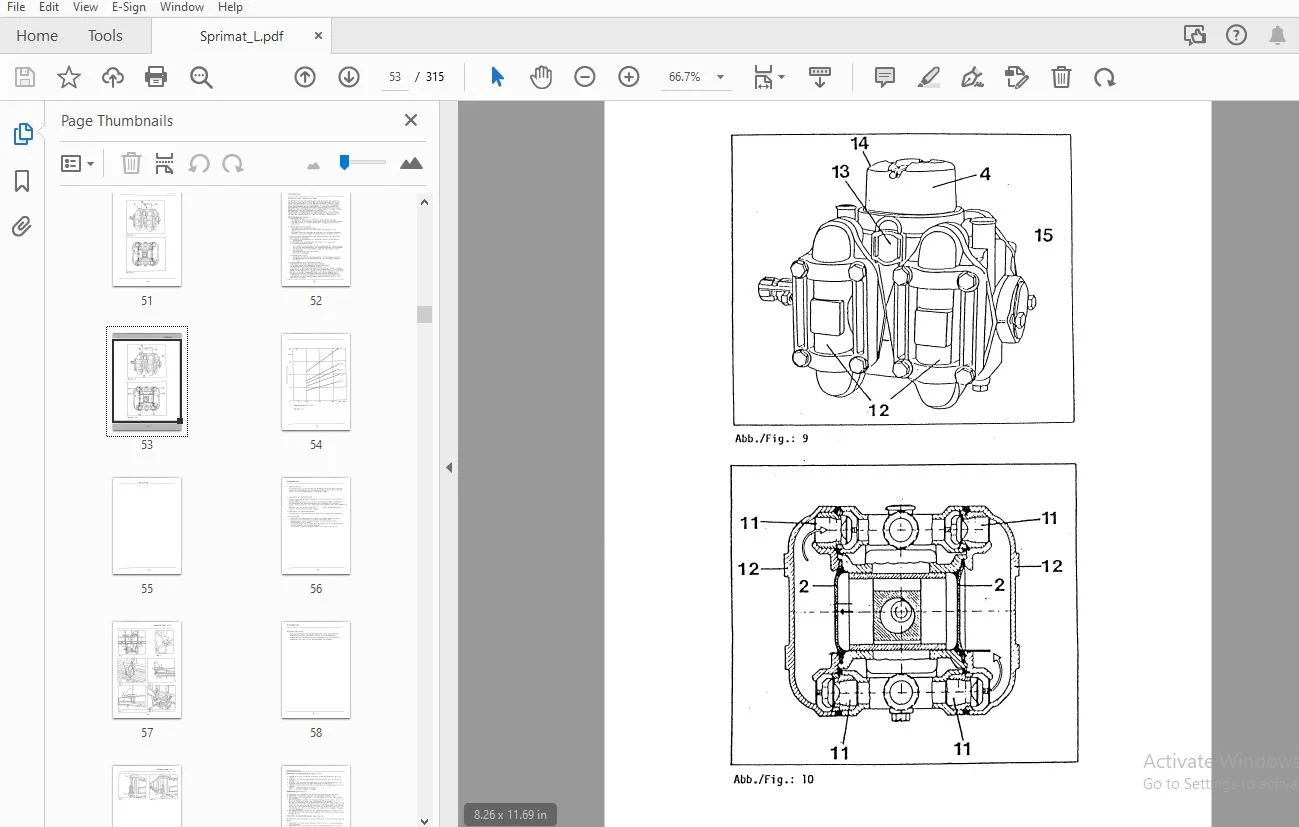This screenshot has width=1299, height=827.
Task: Open the Bookmarks side panel
Action: click(22, 181)
